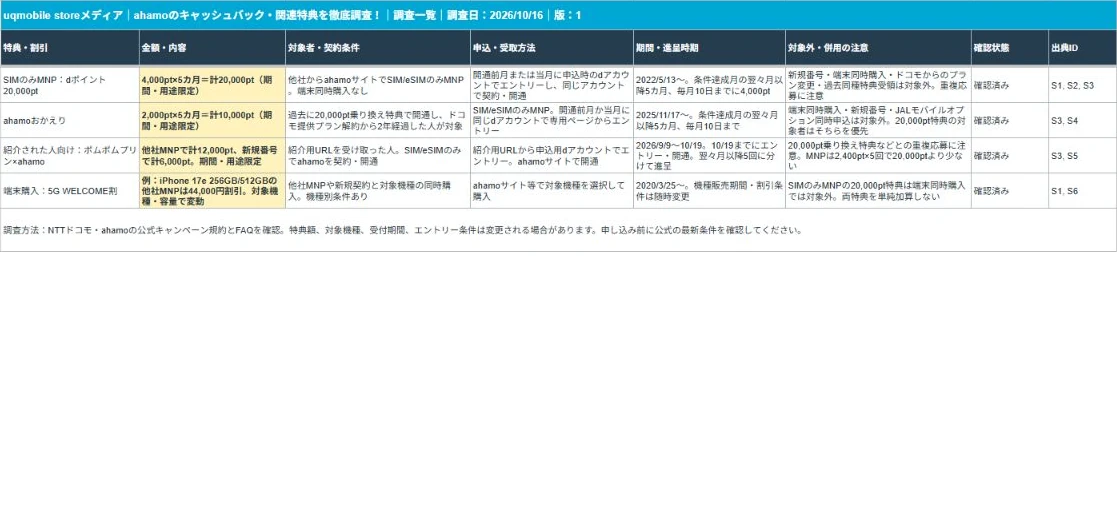Click the '過去に20,000pt乗り換え特典で開通し' cell
The width and height of the screenshot is (1117, 532).
click(x=378, y=120)
